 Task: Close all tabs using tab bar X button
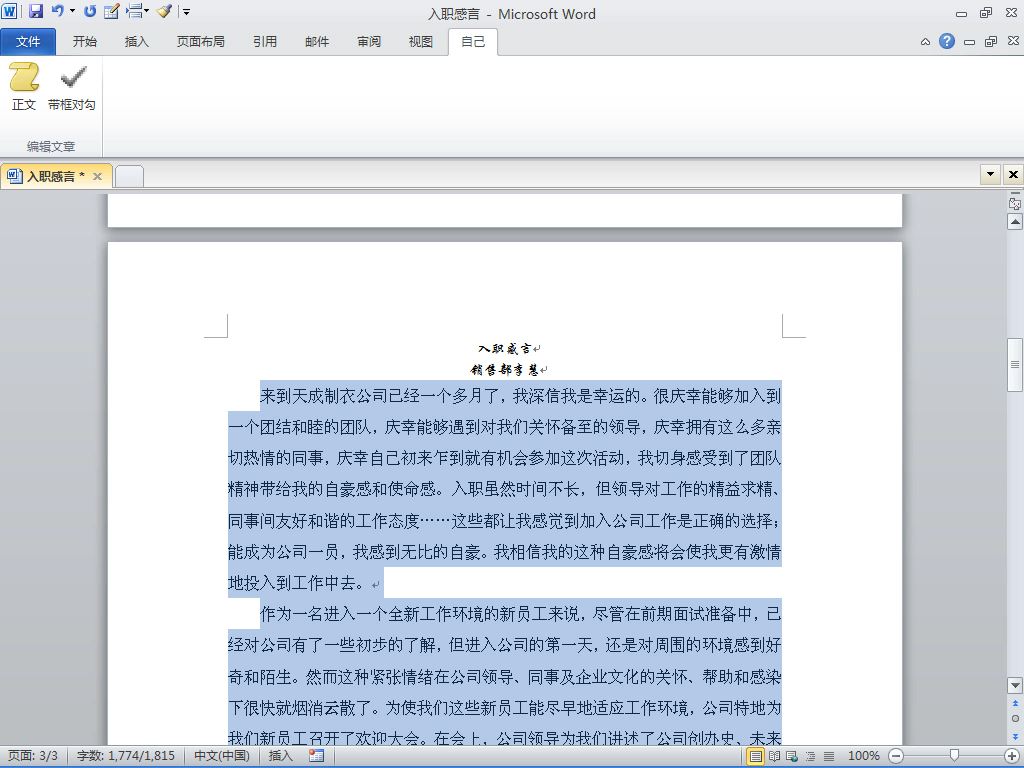[x=1013, y=174]
